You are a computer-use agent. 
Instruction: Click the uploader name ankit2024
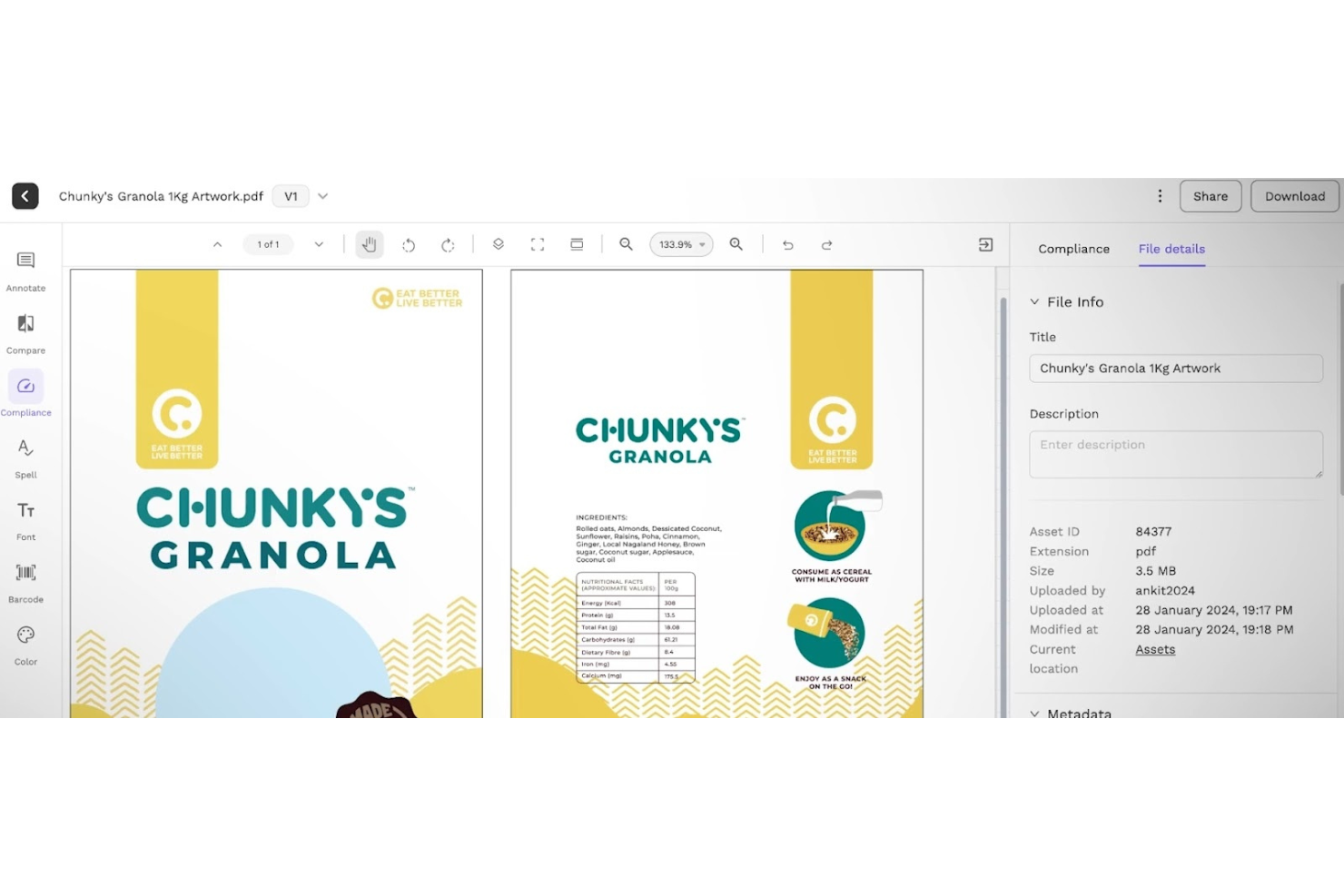click(x=1165, y=590)
